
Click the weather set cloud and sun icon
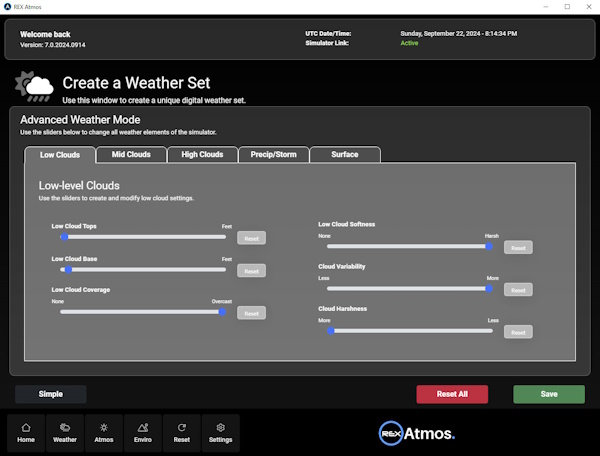click(x=34, y=87)
